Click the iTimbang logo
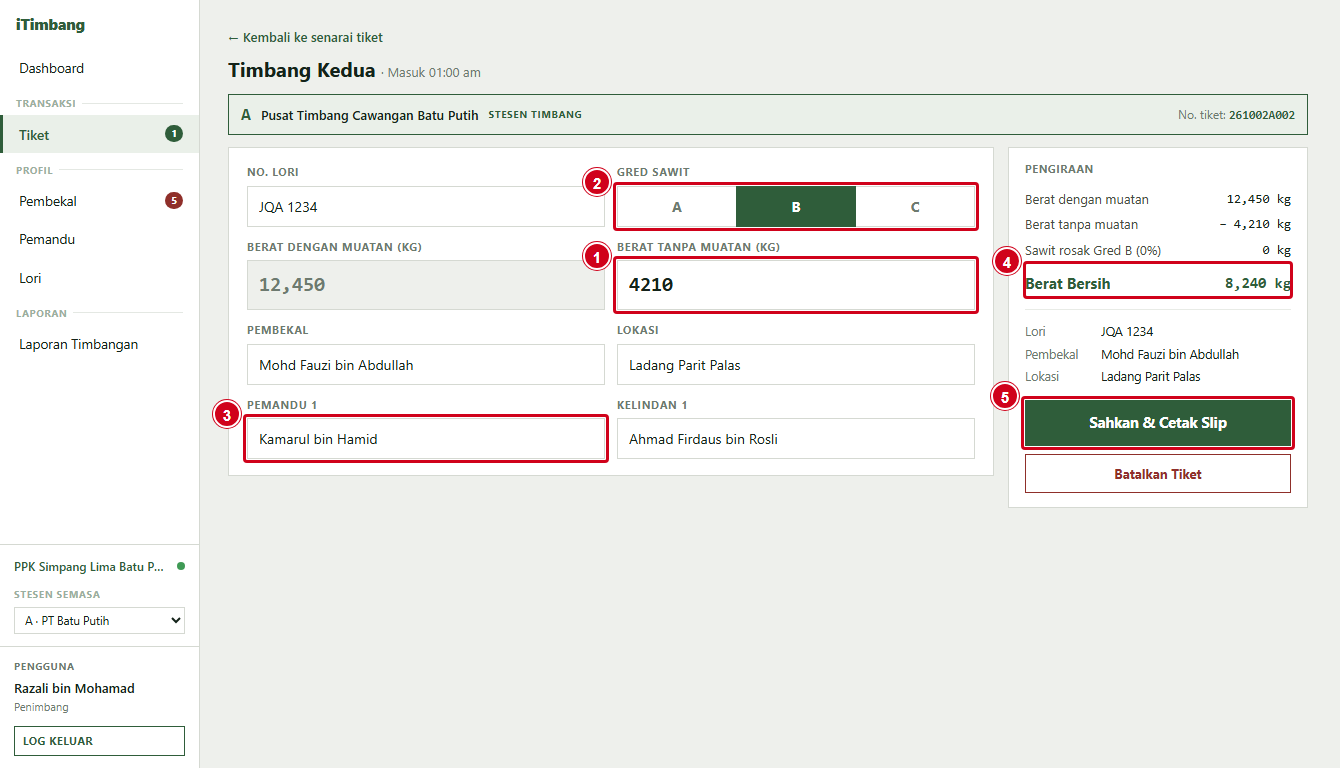 coord(50,25)
